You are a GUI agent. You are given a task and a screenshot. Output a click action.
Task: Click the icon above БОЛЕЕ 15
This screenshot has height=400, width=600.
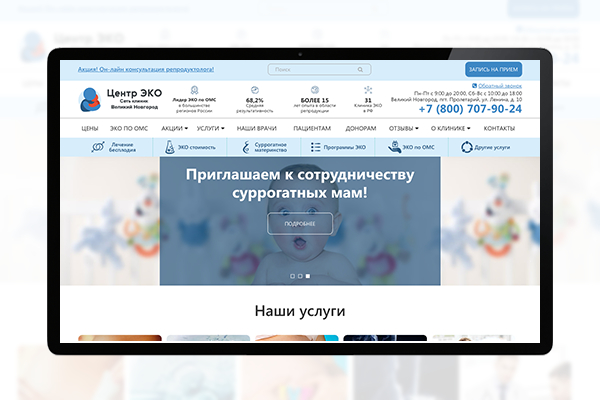pyautogui.click(x=315, y=90)
